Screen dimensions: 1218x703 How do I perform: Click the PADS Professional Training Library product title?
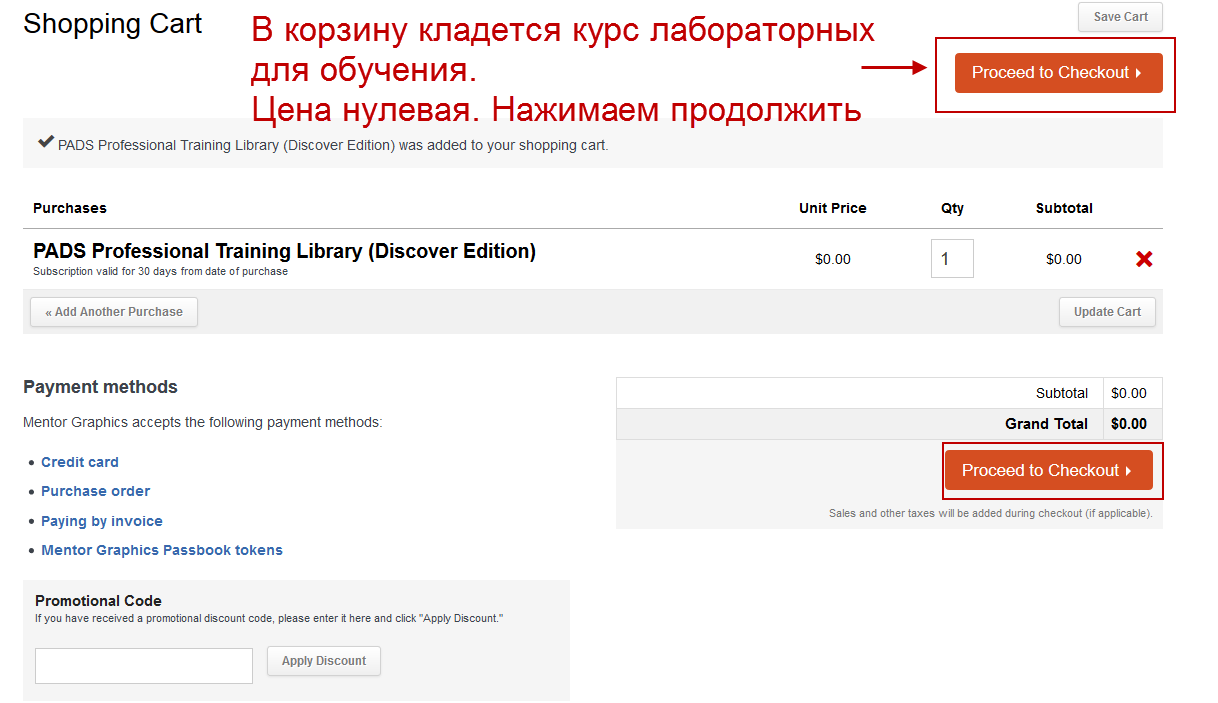[x=284, y=251]
